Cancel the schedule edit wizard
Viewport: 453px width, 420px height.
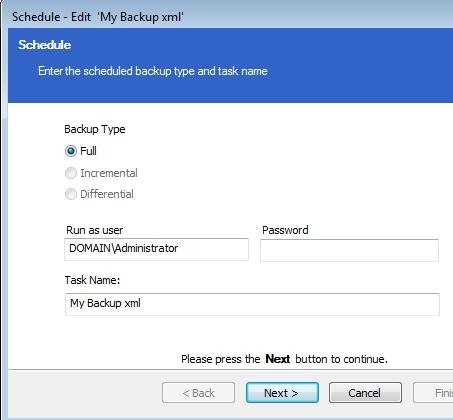coord(365,393)
